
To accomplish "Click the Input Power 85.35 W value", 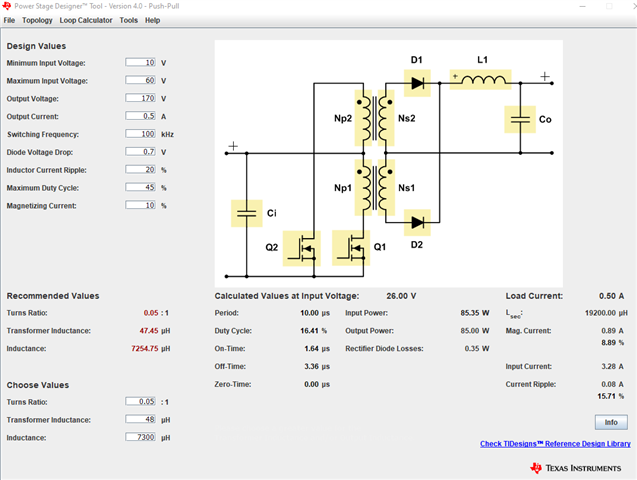I will coord(475,313).
